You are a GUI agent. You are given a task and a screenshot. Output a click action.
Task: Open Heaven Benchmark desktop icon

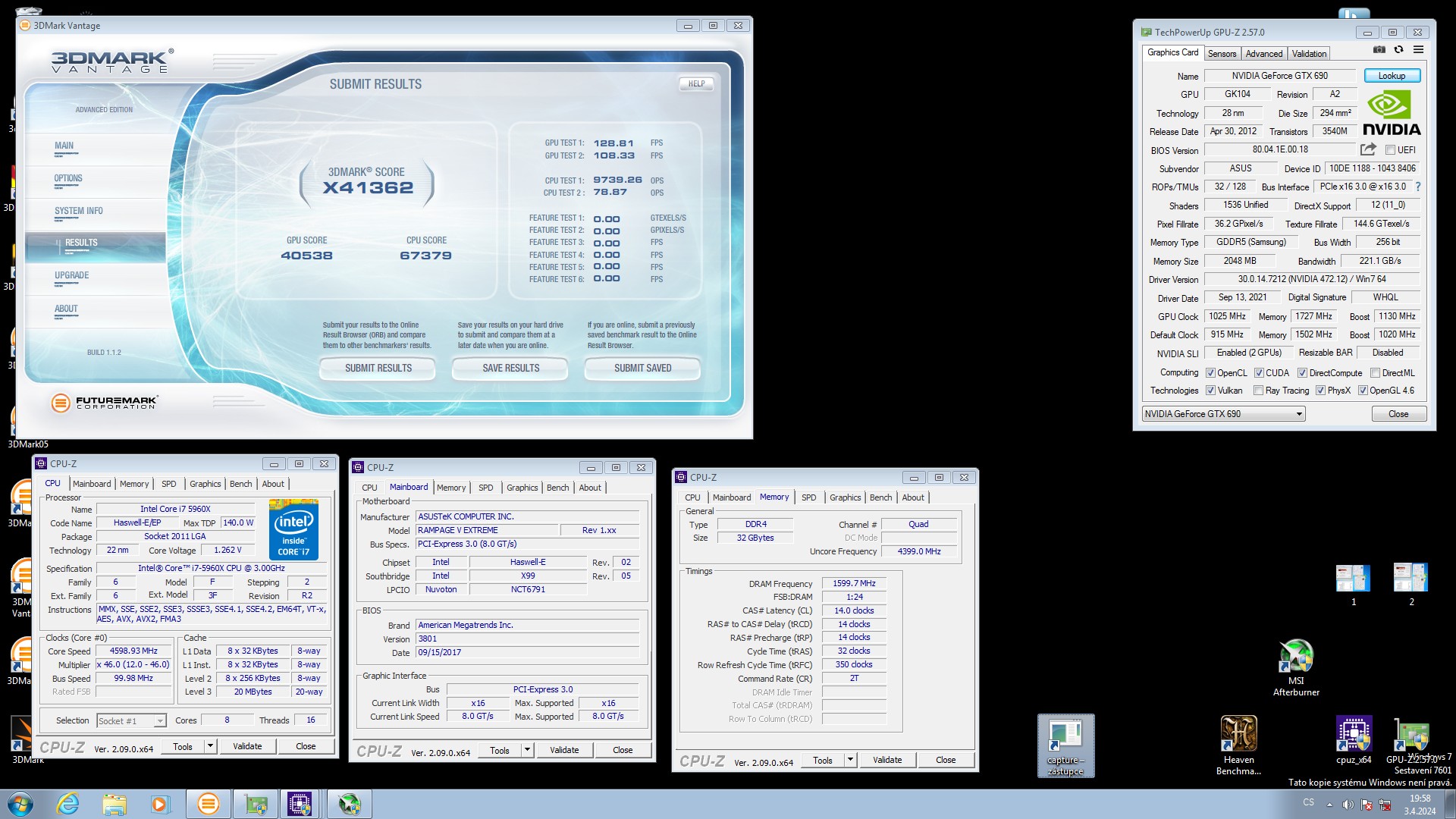click(x=1238, y=745)
